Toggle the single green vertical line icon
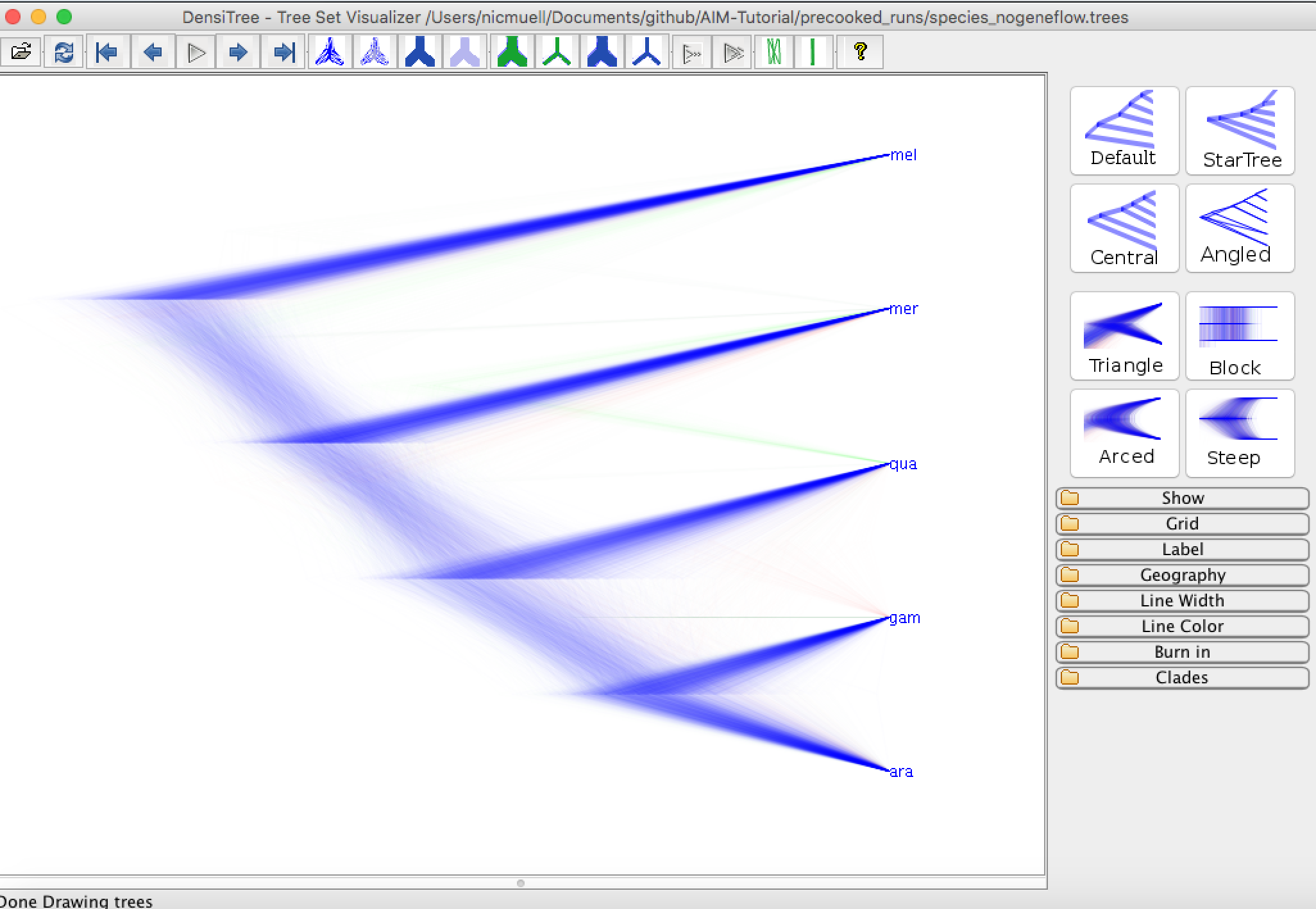1316x909 pixels. (x=813, y=52)
